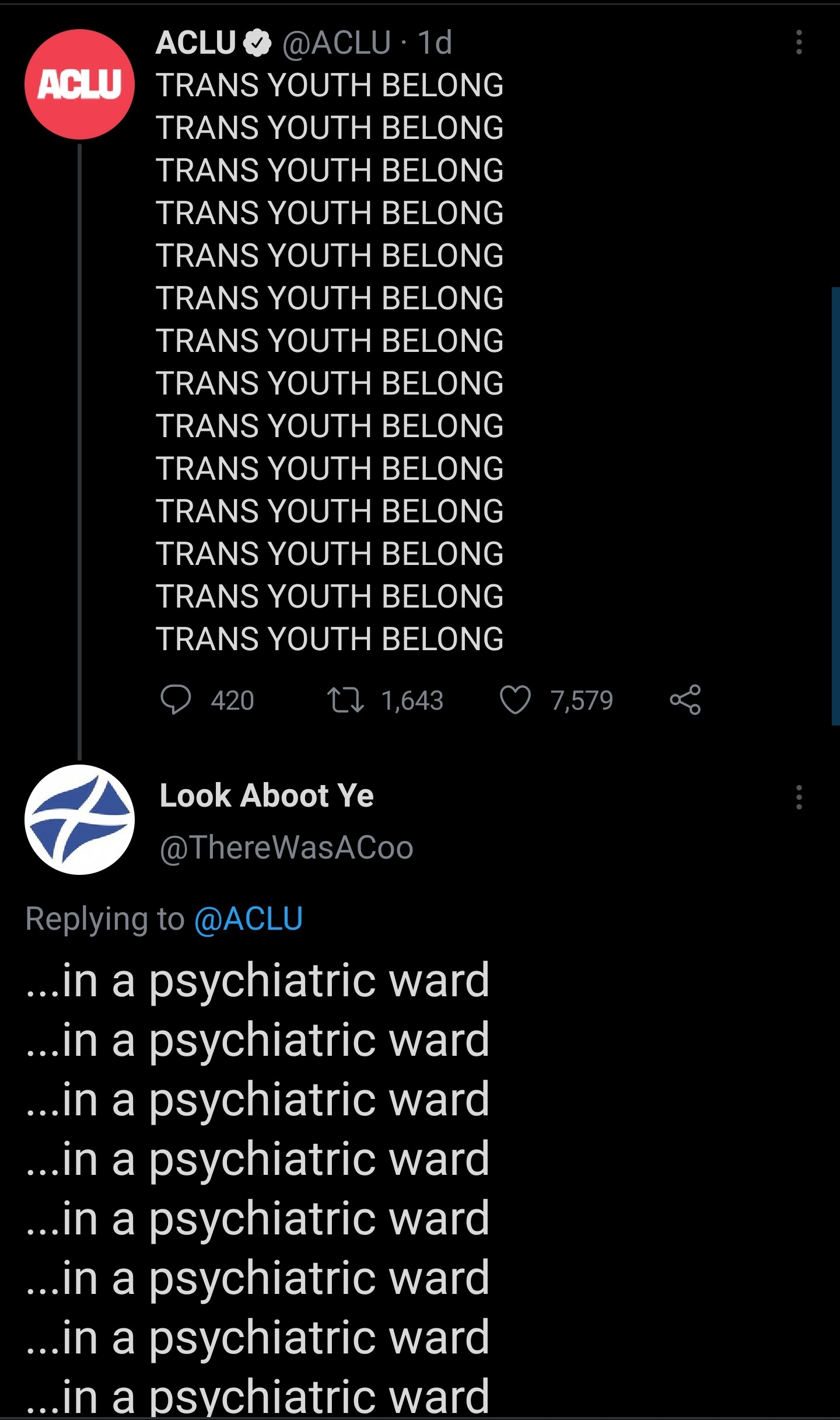The height and width of the screenshot is (1420, 840).
Task: Click the scrollbar on right edge
Action: (x=835, y=506)
